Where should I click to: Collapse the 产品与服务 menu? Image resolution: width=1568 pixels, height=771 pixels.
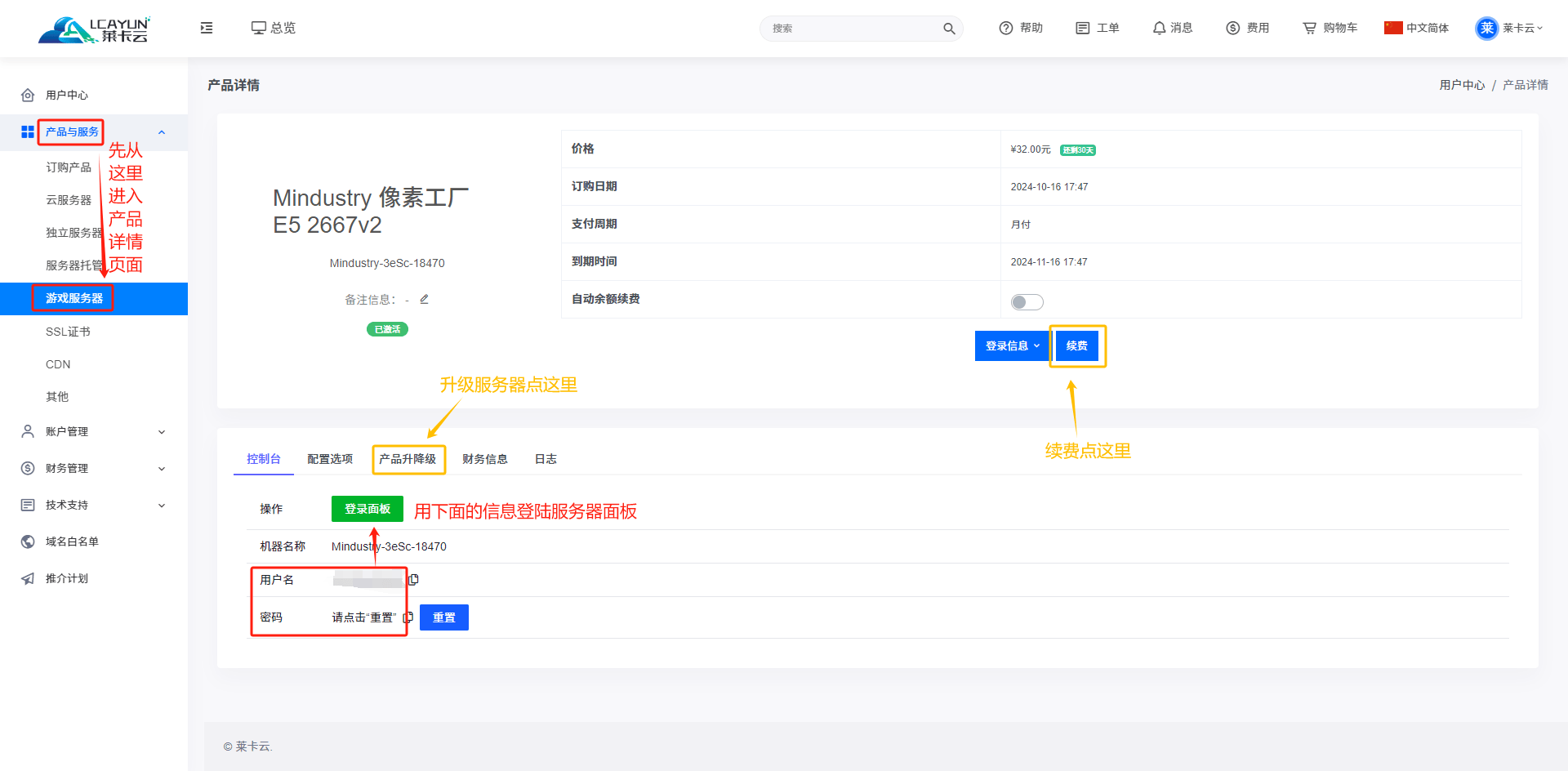pos(94,132)
